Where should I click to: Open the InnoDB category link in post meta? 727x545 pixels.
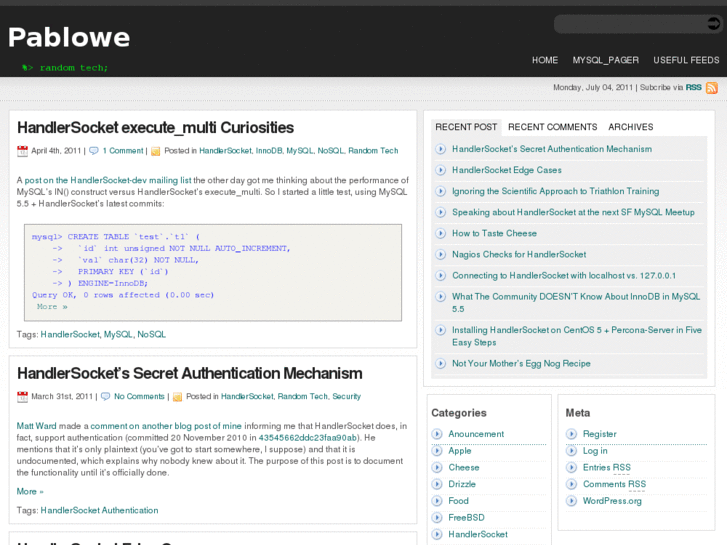coord(269,151)
